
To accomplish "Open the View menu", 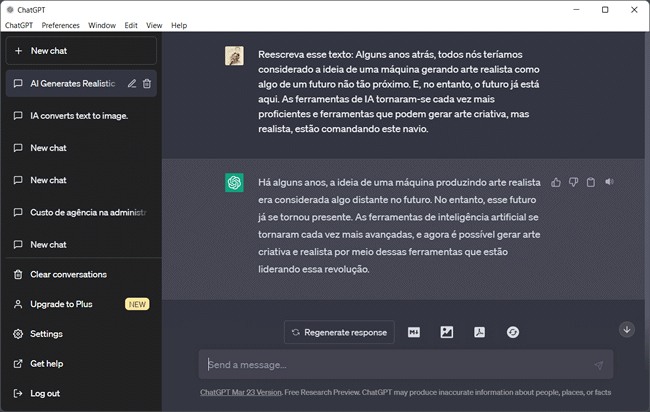I will click(154, 25).
